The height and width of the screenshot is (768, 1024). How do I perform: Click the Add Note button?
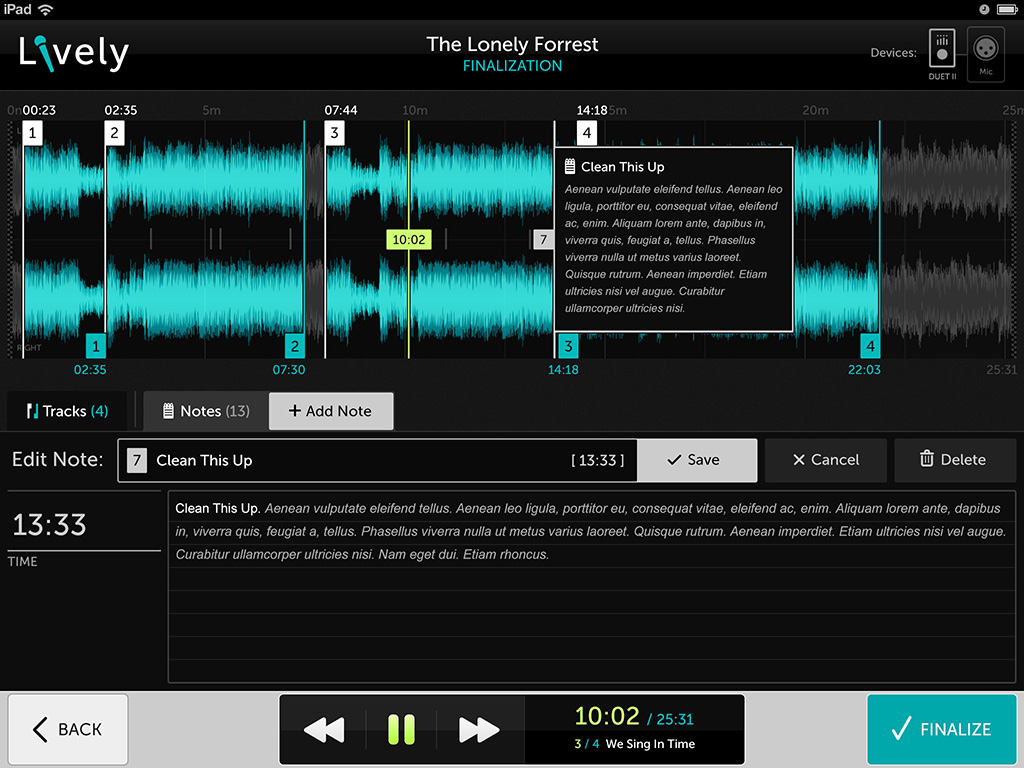coord(330,411)
